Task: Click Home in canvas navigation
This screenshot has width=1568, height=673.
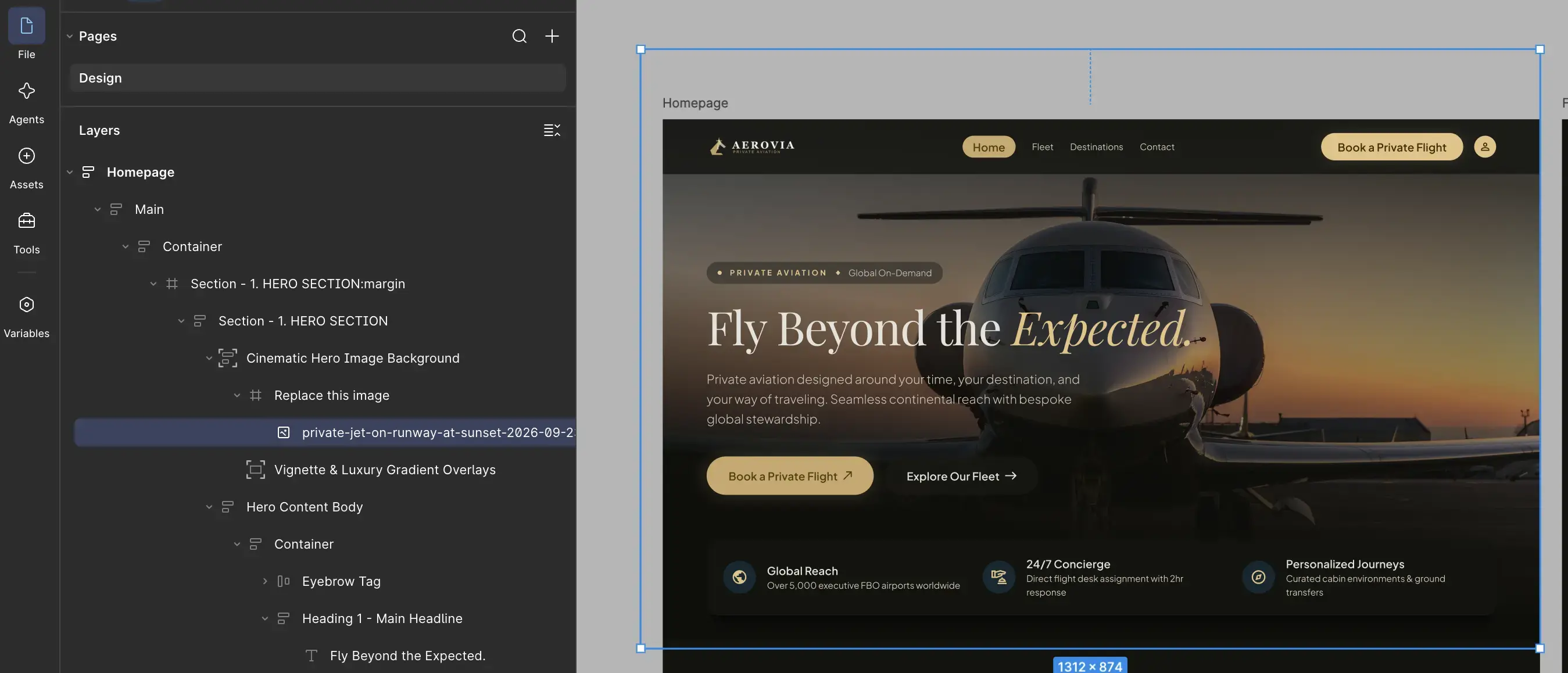Action: point(989,146)
